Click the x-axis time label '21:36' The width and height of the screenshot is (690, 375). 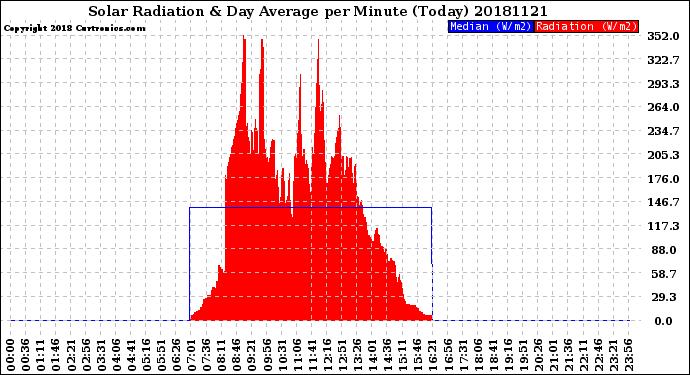point(568,355)
